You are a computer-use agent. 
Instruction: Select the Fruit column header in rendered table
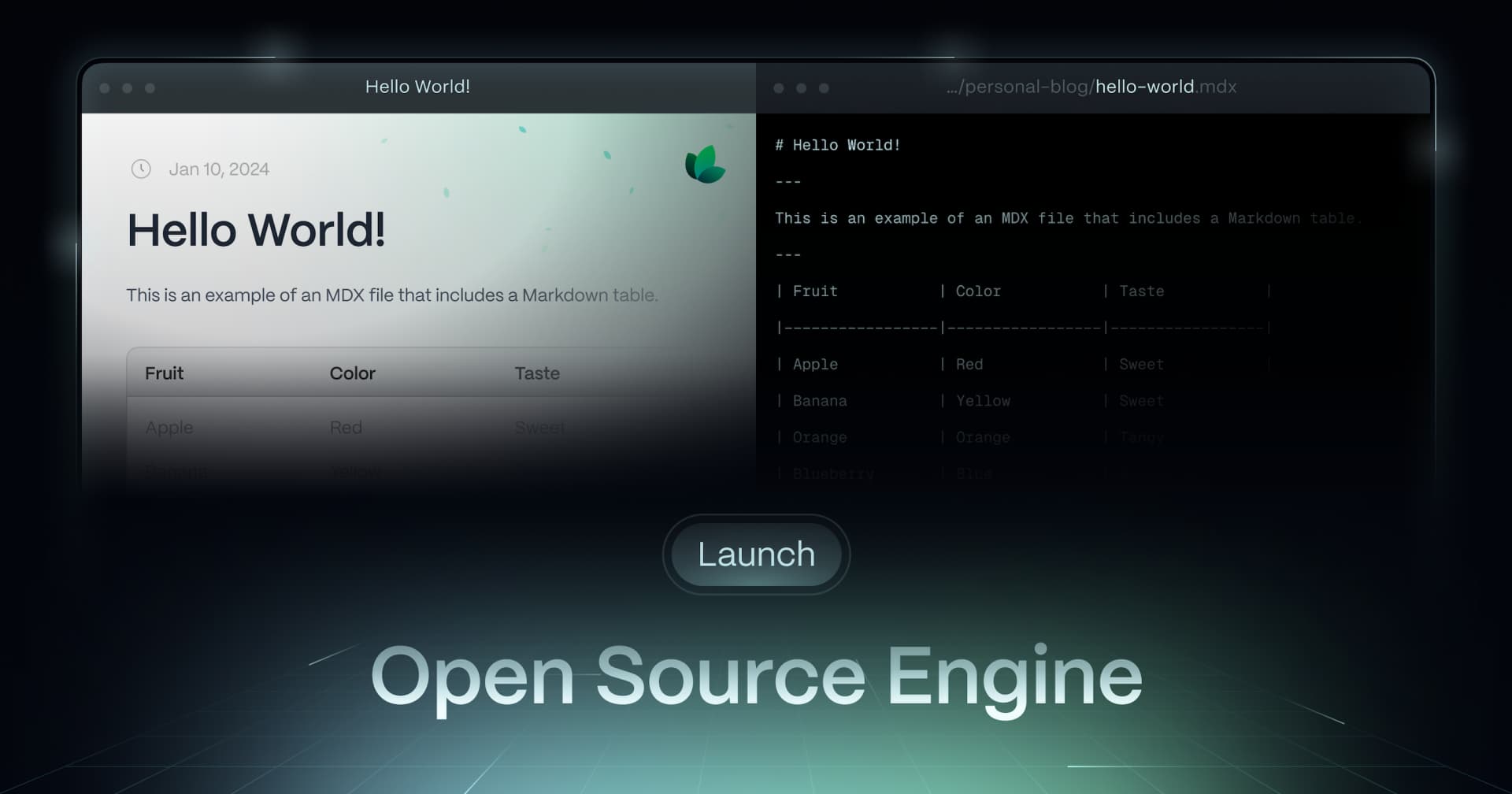(x=163, y=373)
